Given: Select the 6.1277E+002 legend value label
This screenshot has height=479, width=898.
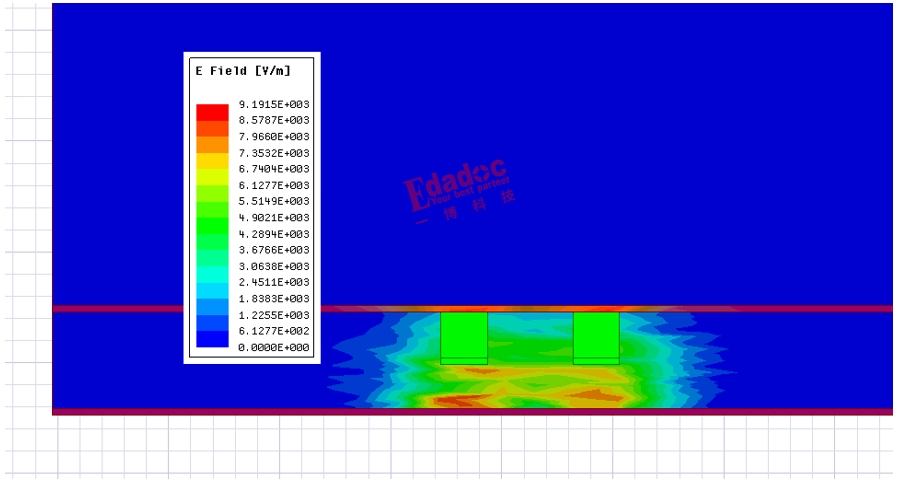Looking at the screenshot, I should [x=273, y=331].
